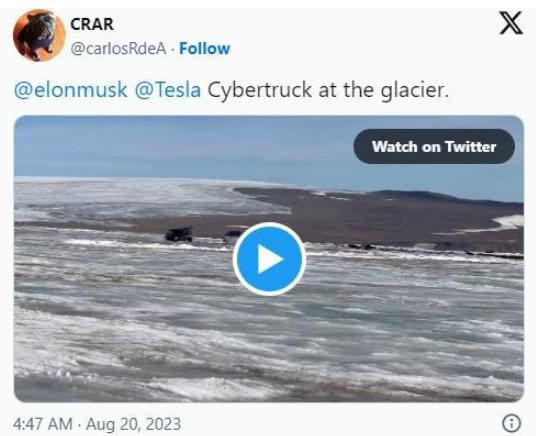Play the video with blue play button
Image resolution: width=536 pixels, height=436 pixels.
click(x=269, y=259)
